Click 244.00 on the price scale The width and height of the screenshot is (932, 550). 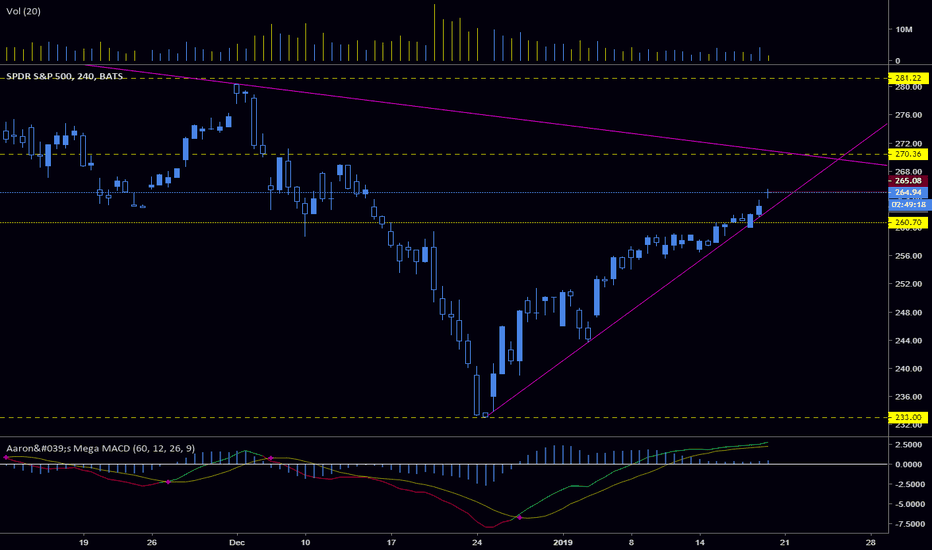click(x=908, y=340)
